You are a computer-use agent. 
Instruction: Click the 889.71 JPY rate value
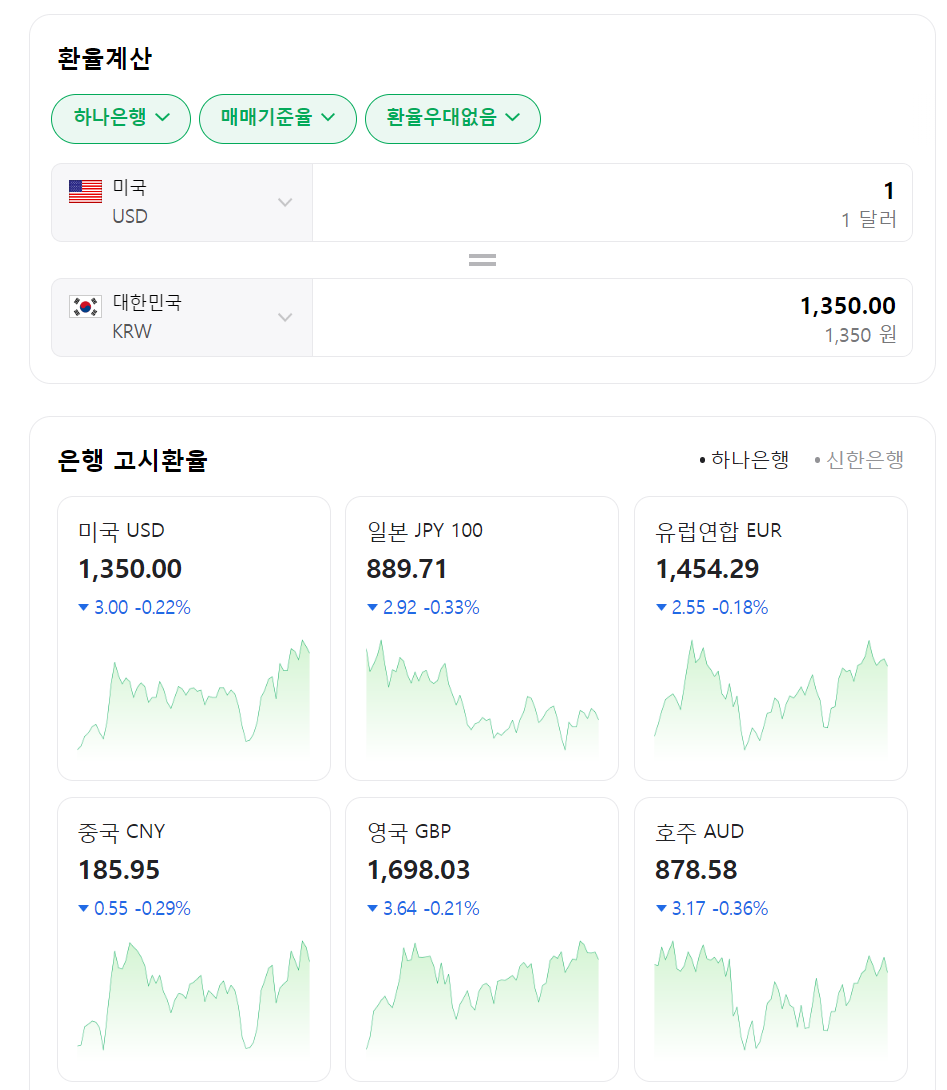407,569
